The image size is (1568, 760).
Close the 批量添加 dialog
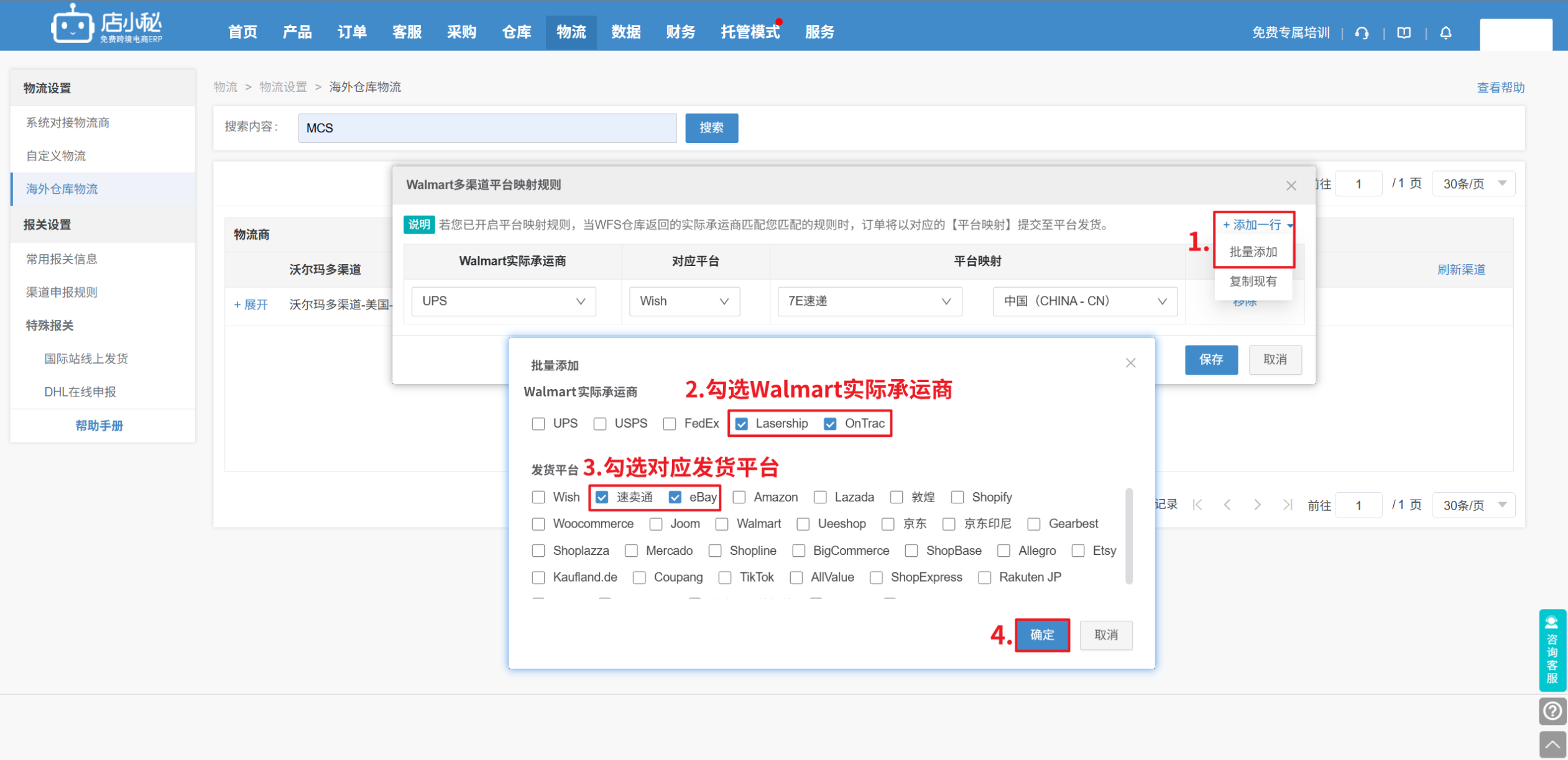click(x=1130, y=363)
